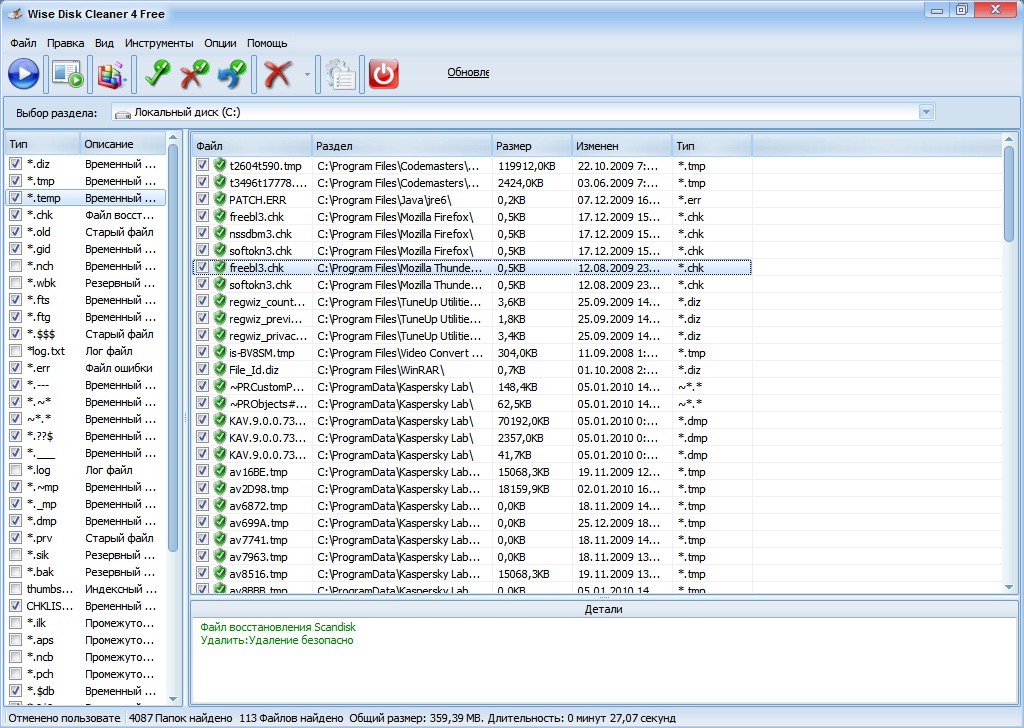Viewport: 1024px width, 728px height.
Task: Click file types panel scroll-down arrow
Action: (173, 698)
